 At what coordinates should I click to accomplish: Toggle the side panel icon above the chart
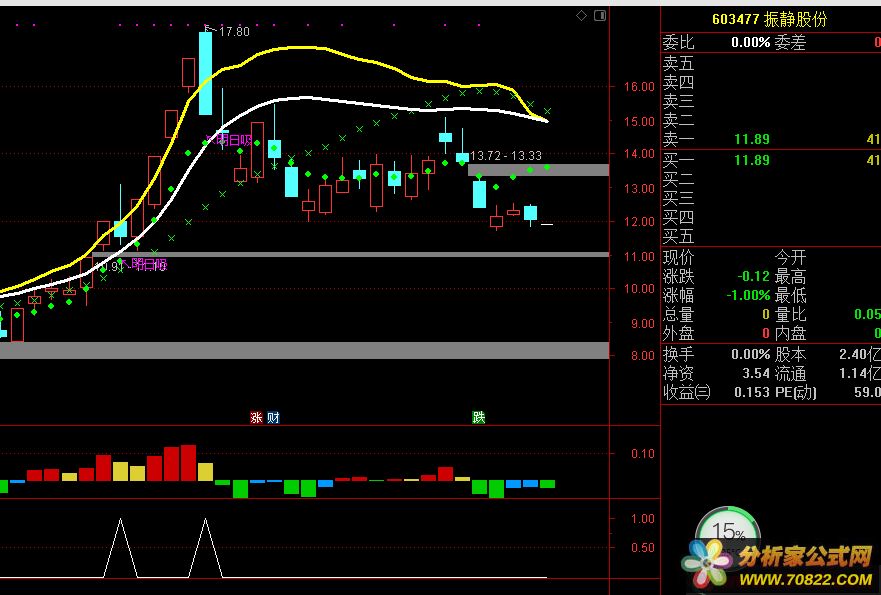click(600, 16)
